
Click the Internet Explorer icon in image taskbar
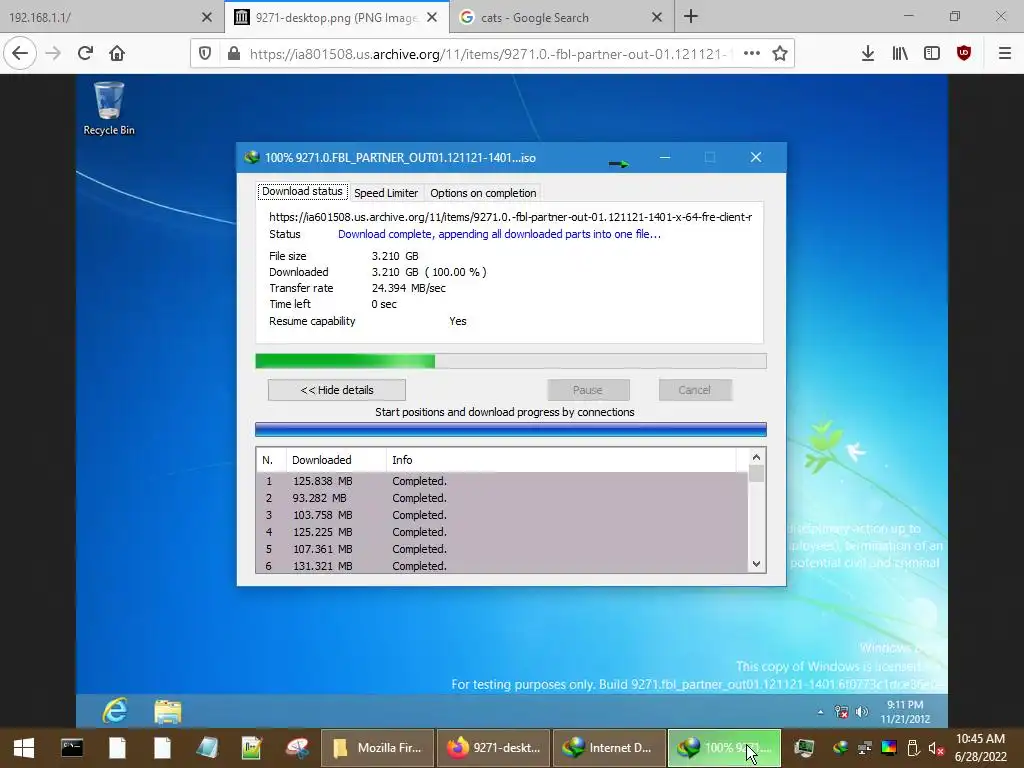(x=115, y=711)
